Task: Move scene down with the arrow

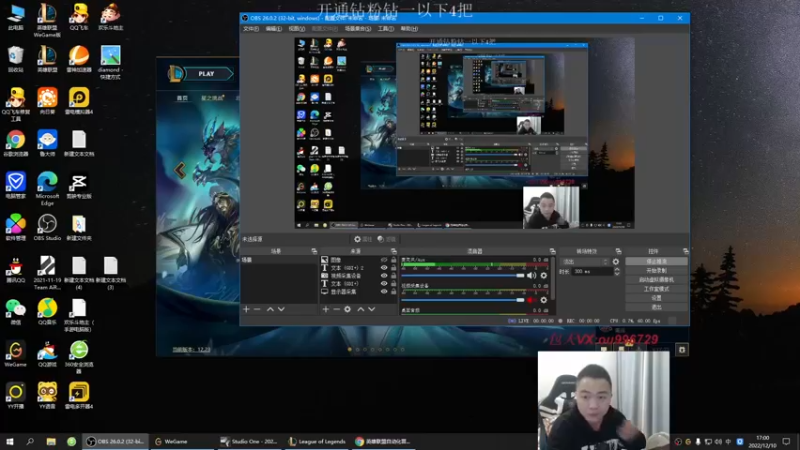Action: pyautogui.click(x=281, y=309)
